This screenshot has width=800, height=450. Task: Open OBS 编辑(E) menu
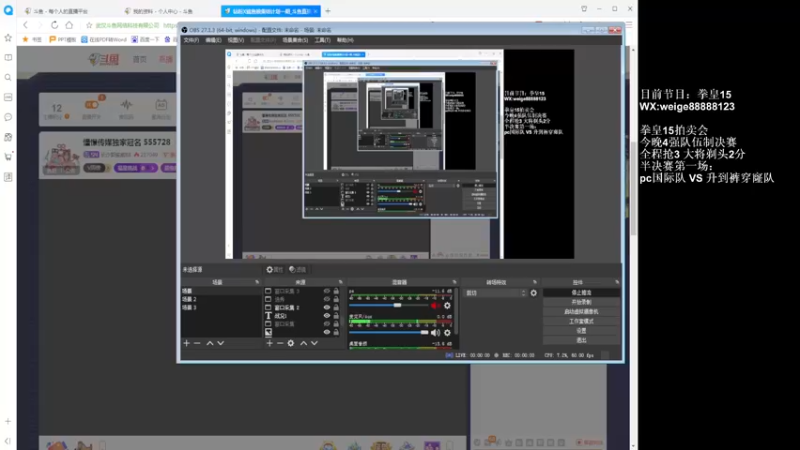[213, 40]
